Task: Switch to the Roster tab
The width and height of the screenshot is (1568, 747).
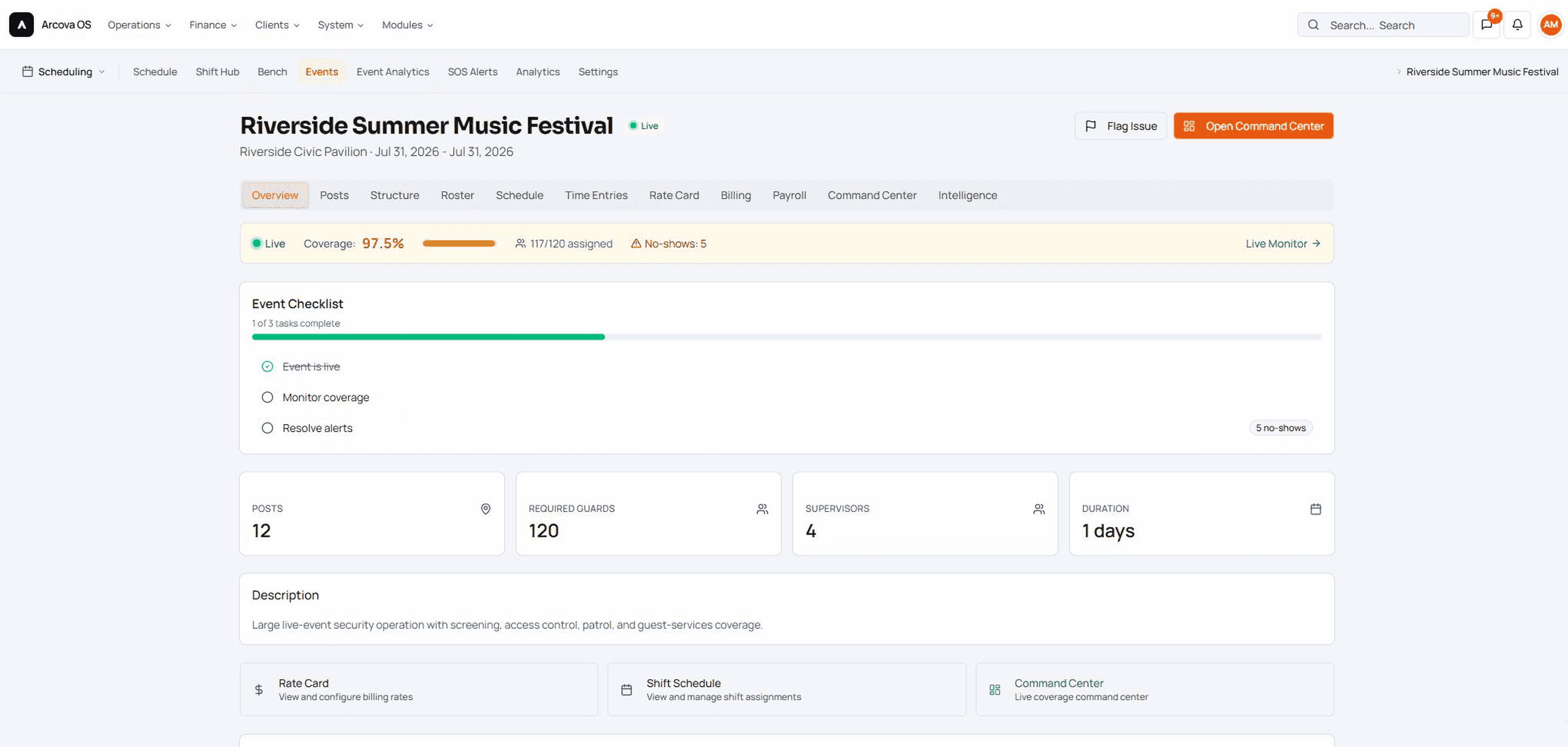Action: point(457,195)
